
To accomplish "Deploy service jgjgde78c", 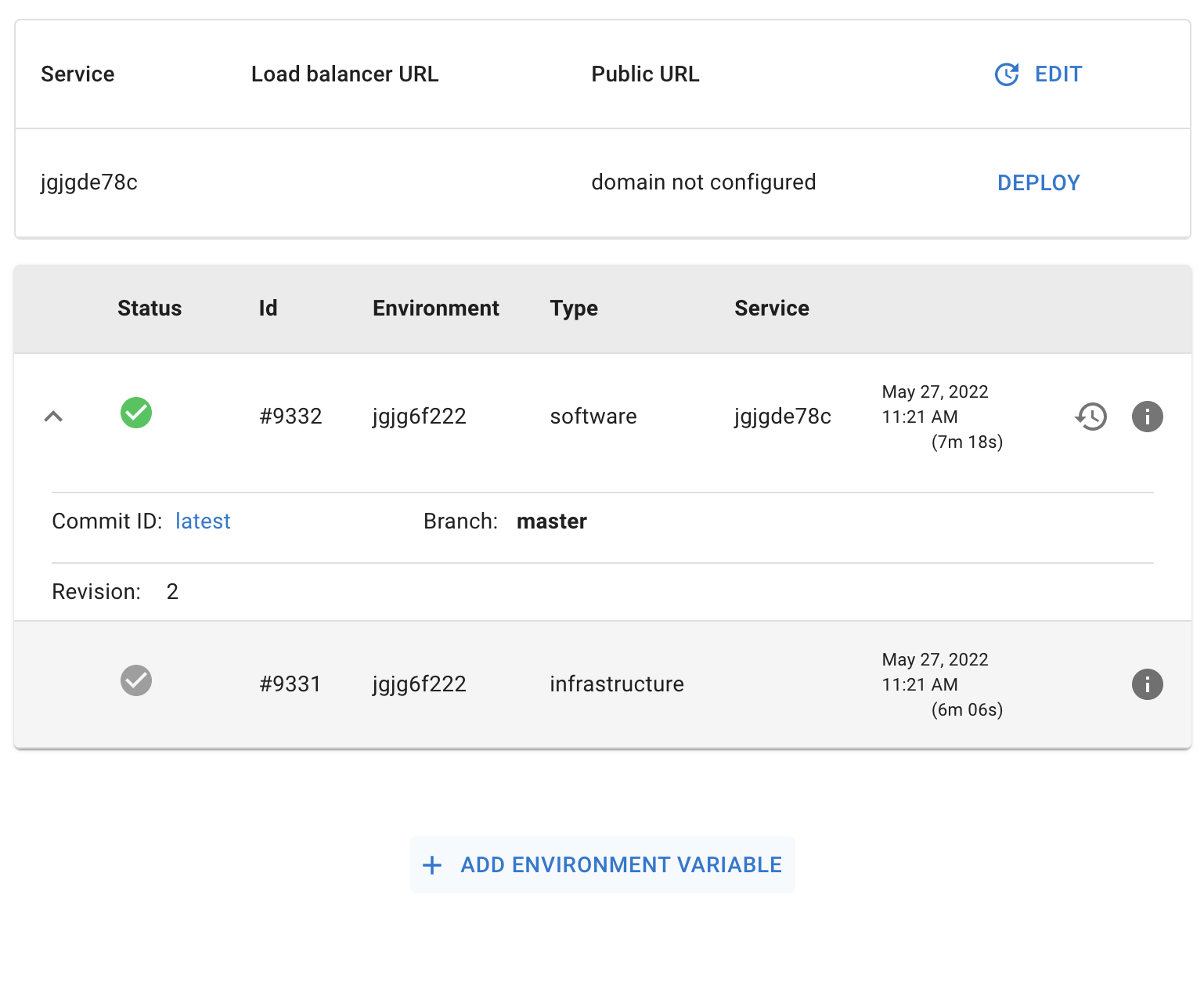I will coord(1039,183).
